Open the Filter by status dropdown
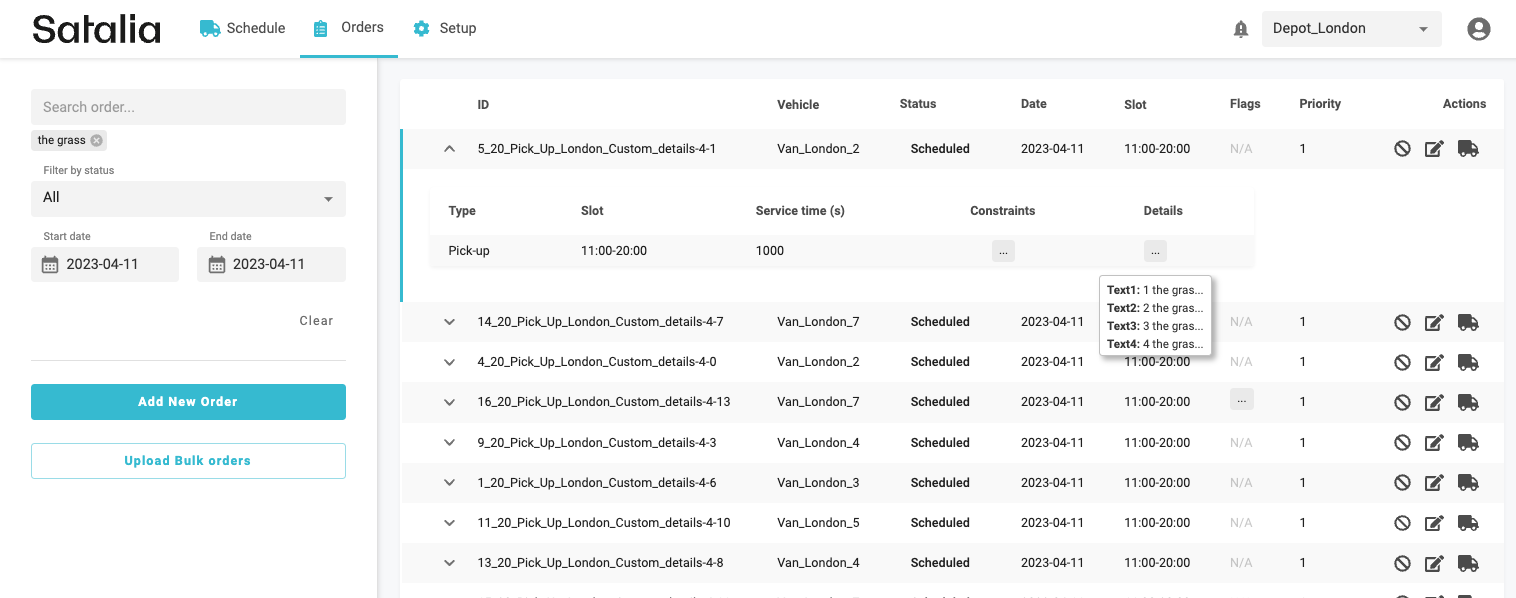This screenshot has height=598, width=1516. [188, 198]
